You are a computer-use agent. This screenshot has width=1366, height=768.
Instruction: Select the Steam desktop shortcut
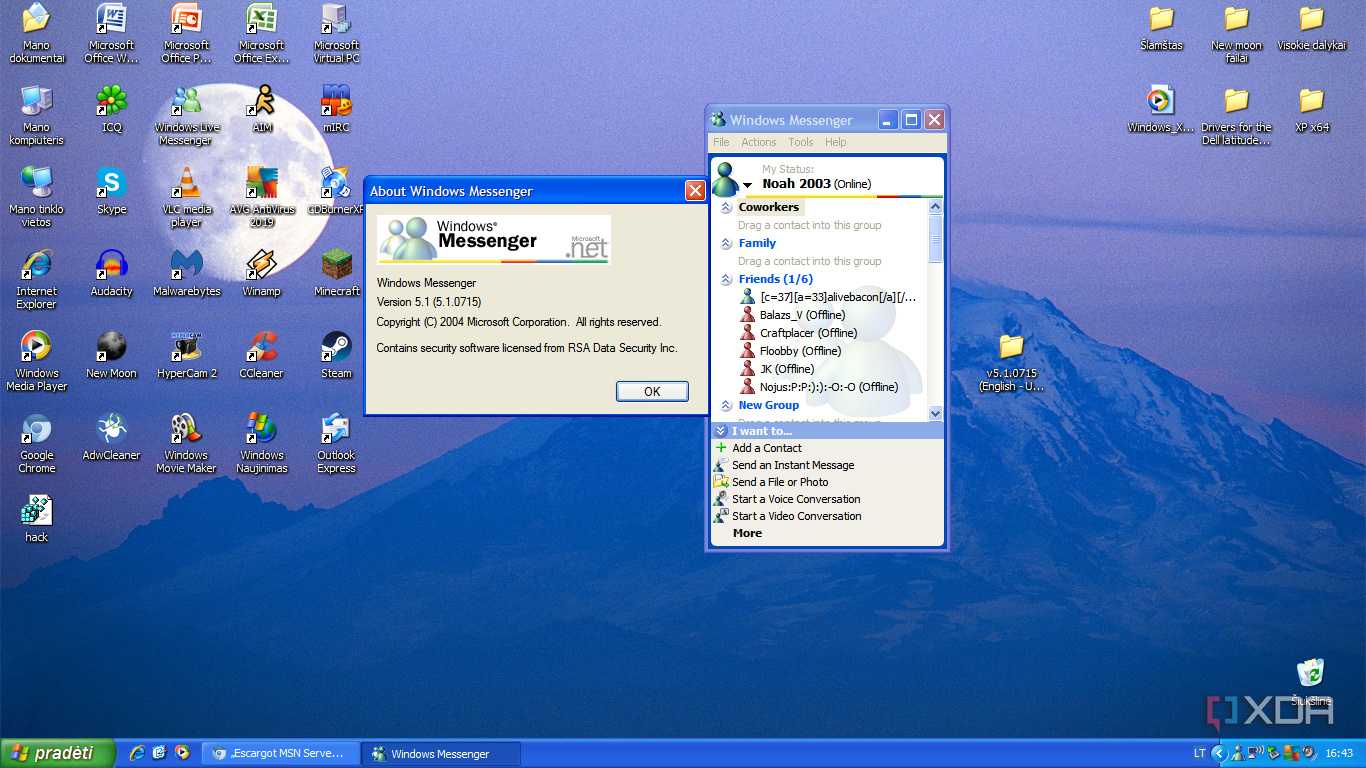[x=336, y=355]
